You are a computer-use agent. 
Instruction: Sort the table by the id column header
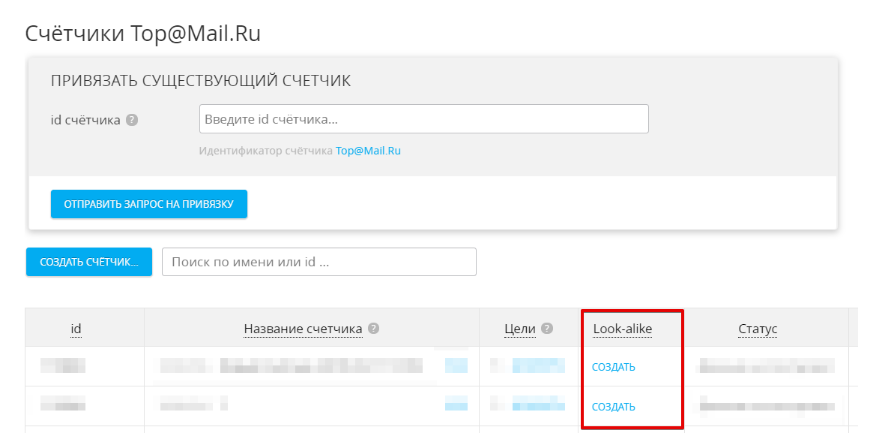[x=76, y=329]
